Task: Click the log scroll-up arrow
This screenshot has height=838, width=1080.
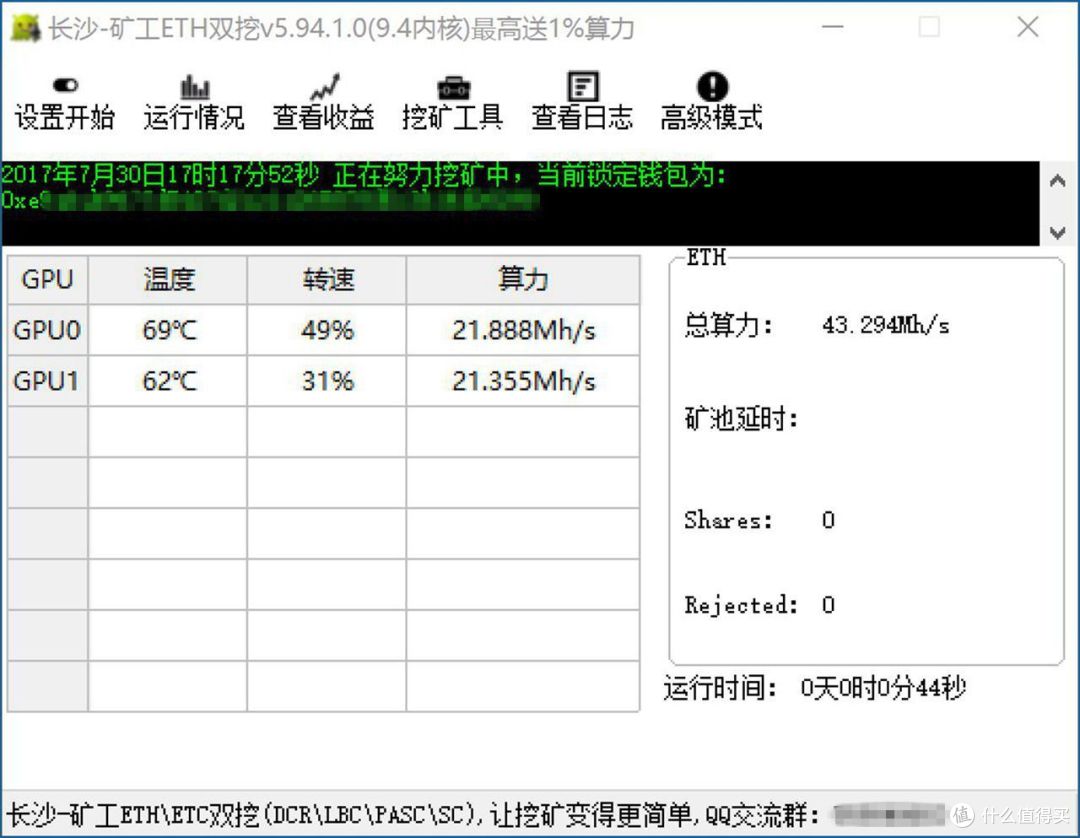Action: 1058,180
